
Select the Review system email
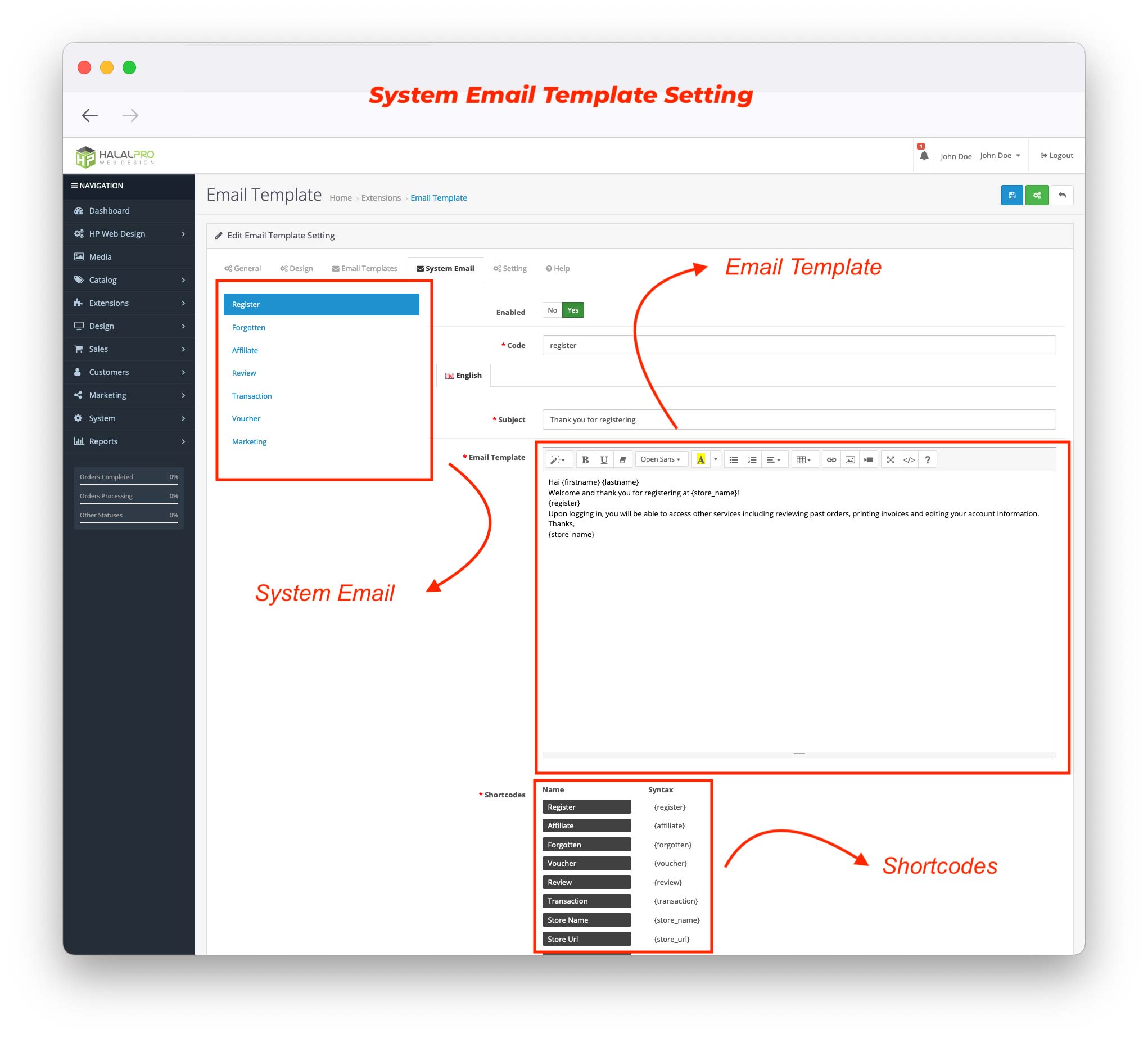[x=321, y=373]
